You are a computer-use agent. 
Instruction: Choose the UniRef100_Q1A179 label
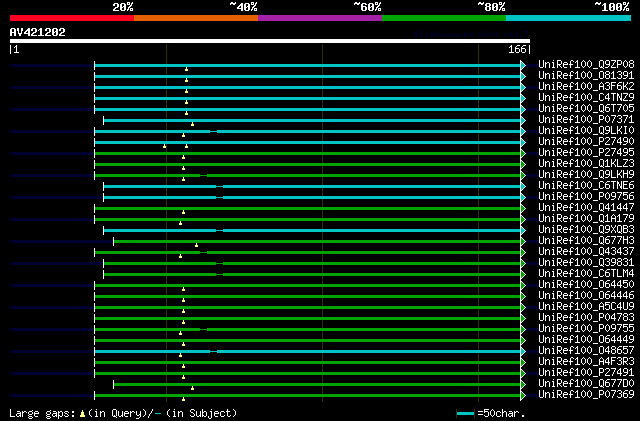(x=586, y=219)
